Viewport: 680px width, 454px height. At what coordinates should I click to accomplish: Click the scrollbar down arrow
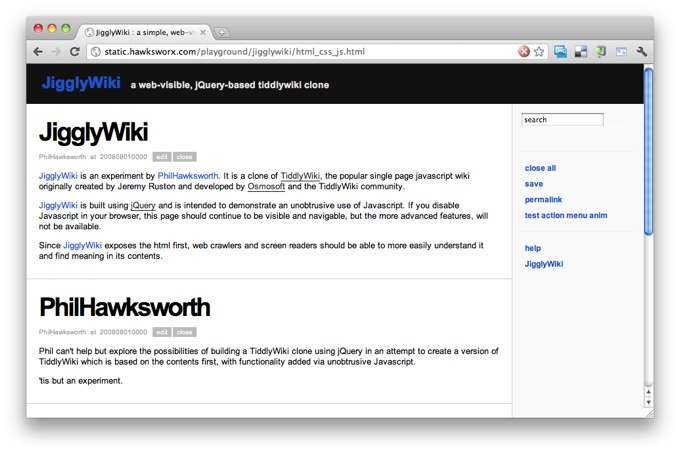[648, 402]
